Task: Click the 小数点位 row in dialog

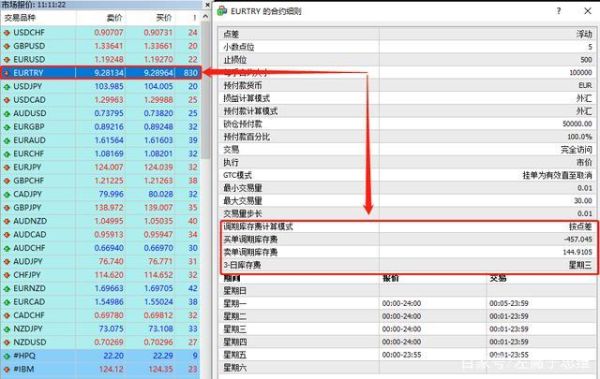Action: point(407,47)
